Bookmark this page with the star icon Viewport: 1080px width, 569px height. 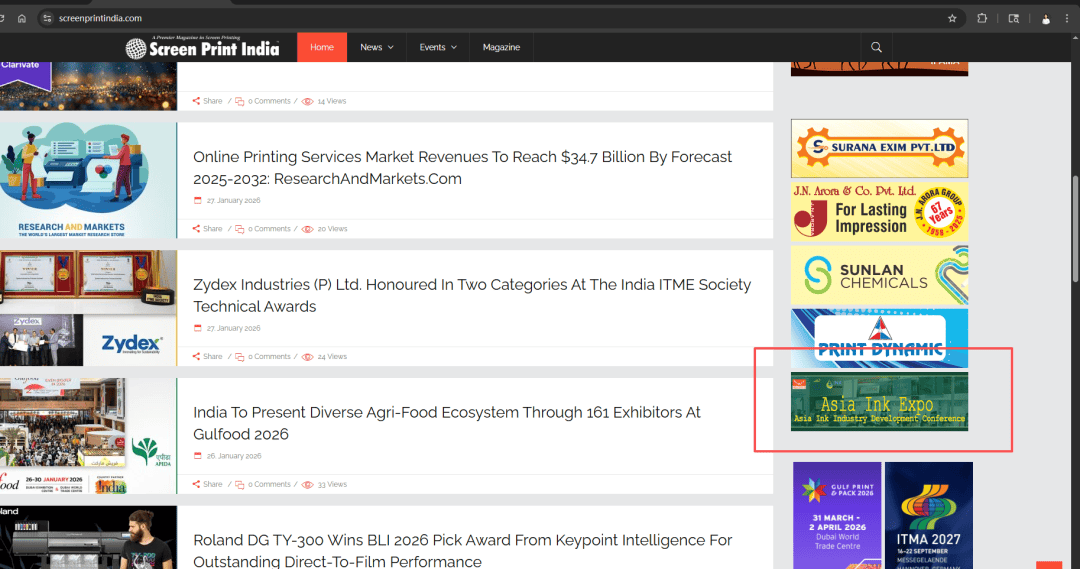pos(952,18)
